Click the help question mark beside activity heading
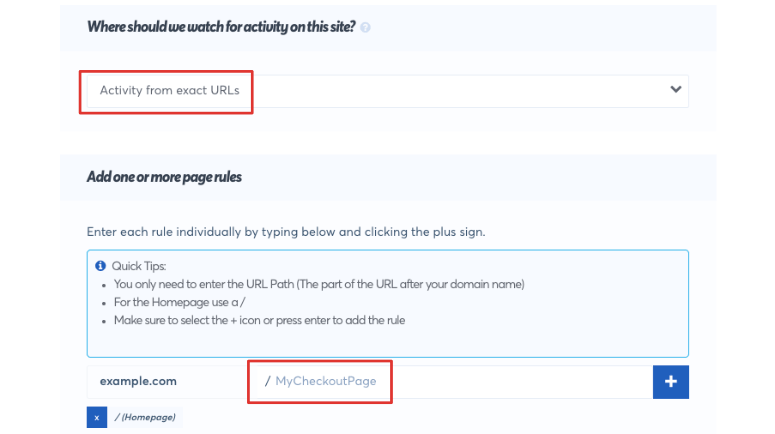This screenshot has width=775, height=434. pos(365,28)
